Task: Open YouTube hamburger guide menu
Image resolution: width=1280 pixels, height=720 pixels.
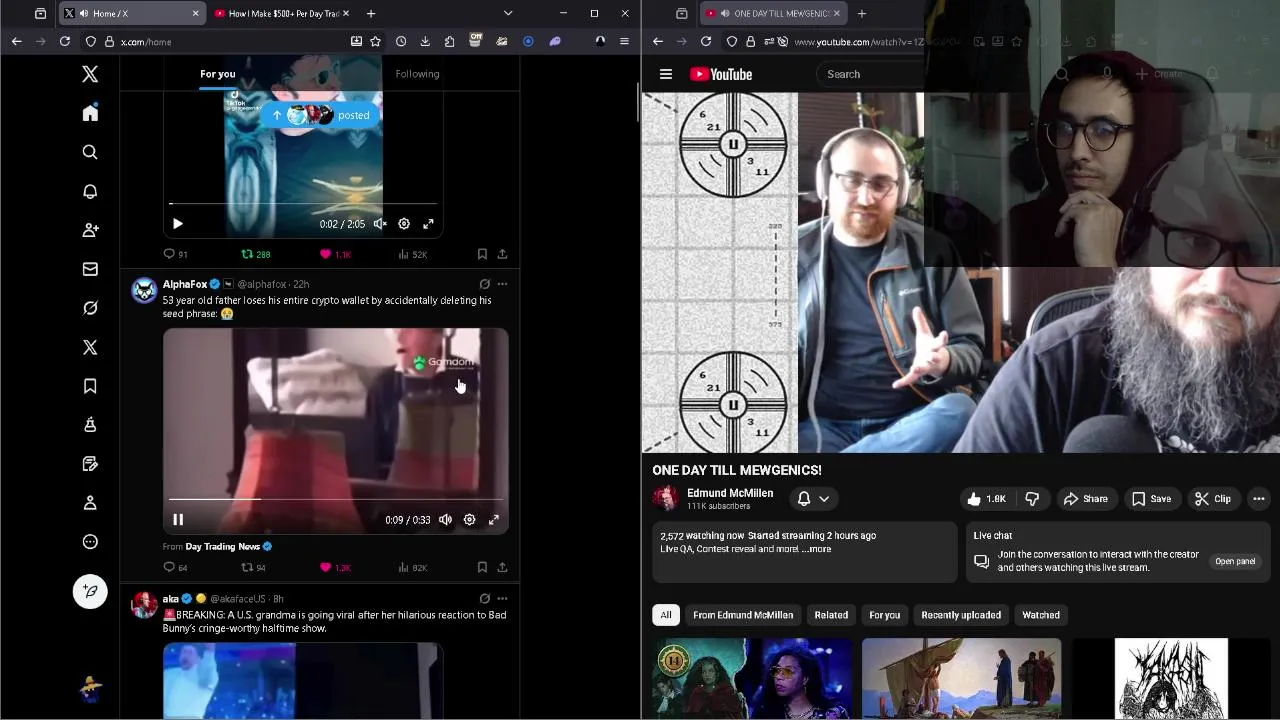Action: pyautogui.click(x=666, y=74)
